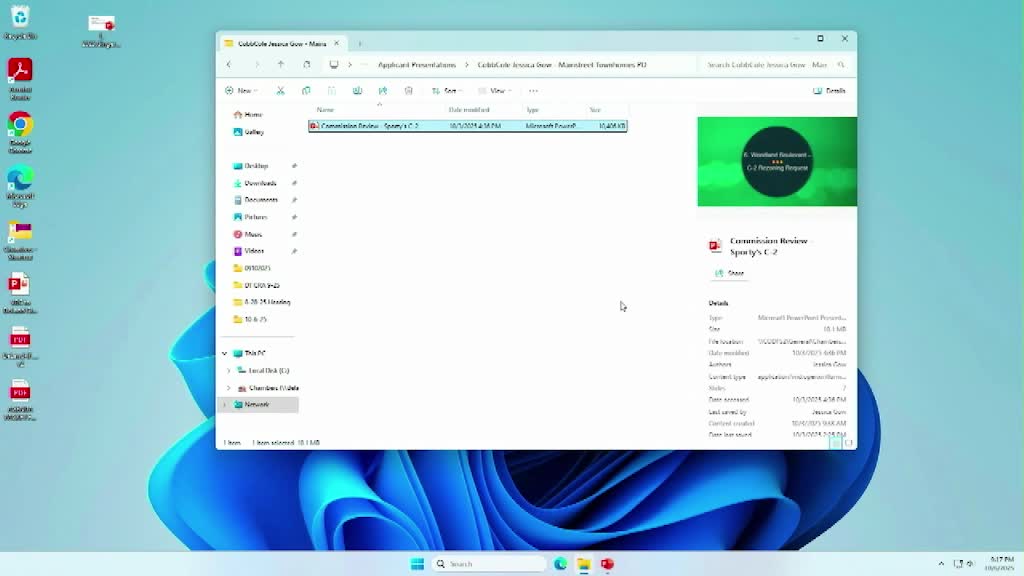
Task: Open the Windows Start menu
Action: 417,564
